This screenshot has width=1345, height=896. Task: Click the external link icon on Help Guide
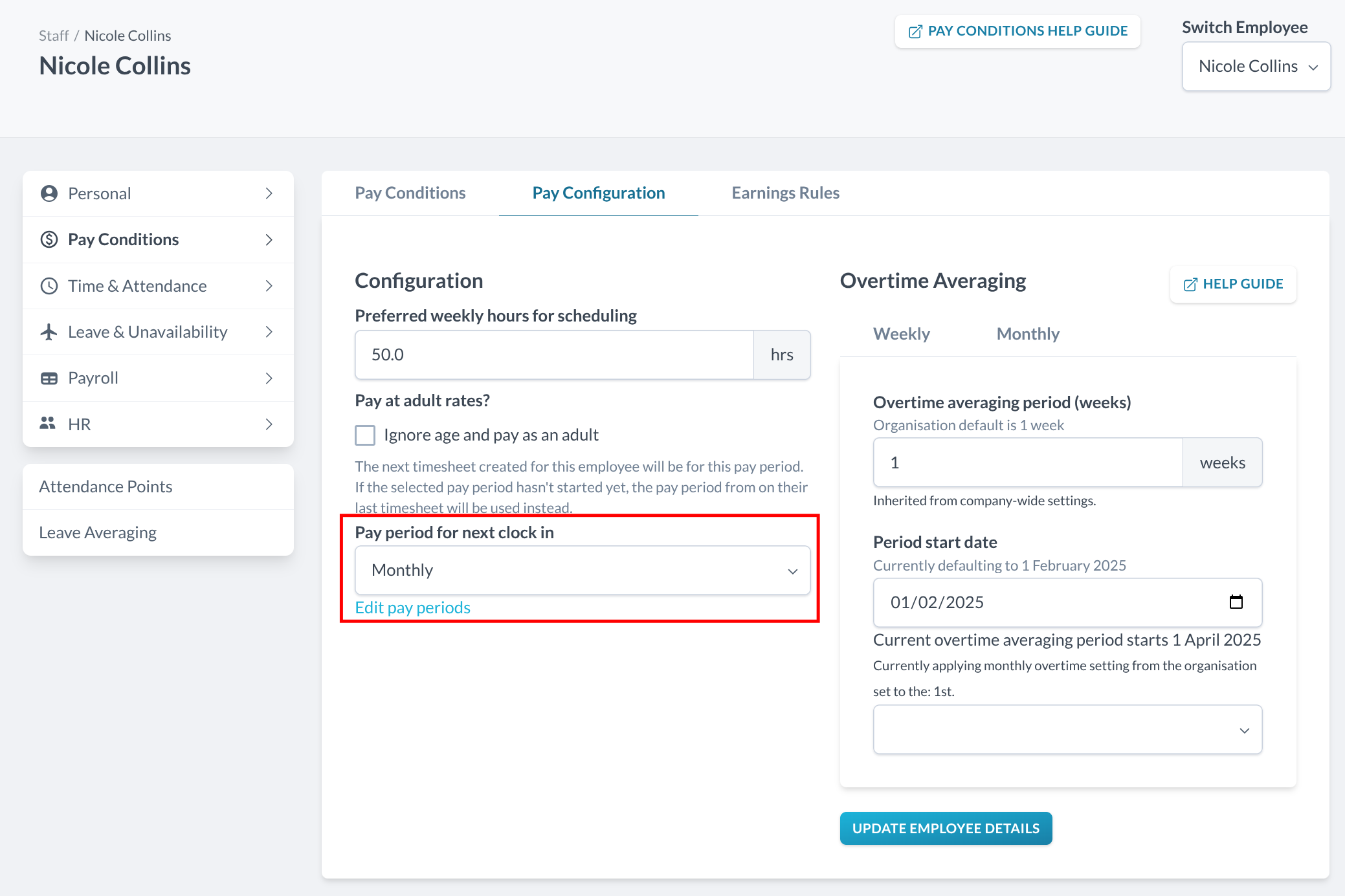pyautogui.click(x=1190, y=285)
